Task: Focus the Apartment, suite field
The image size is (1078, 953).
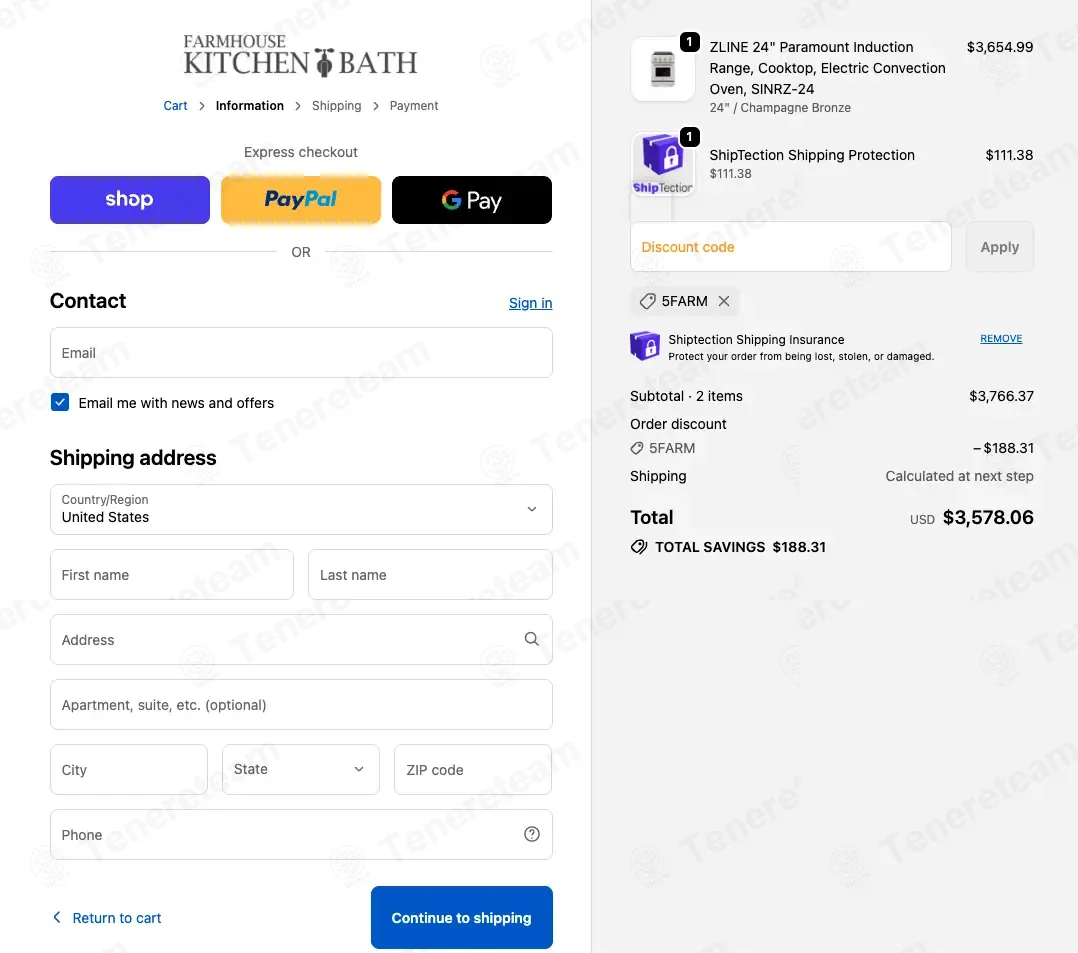Action: pyautogui.click(x=301, y=705)
